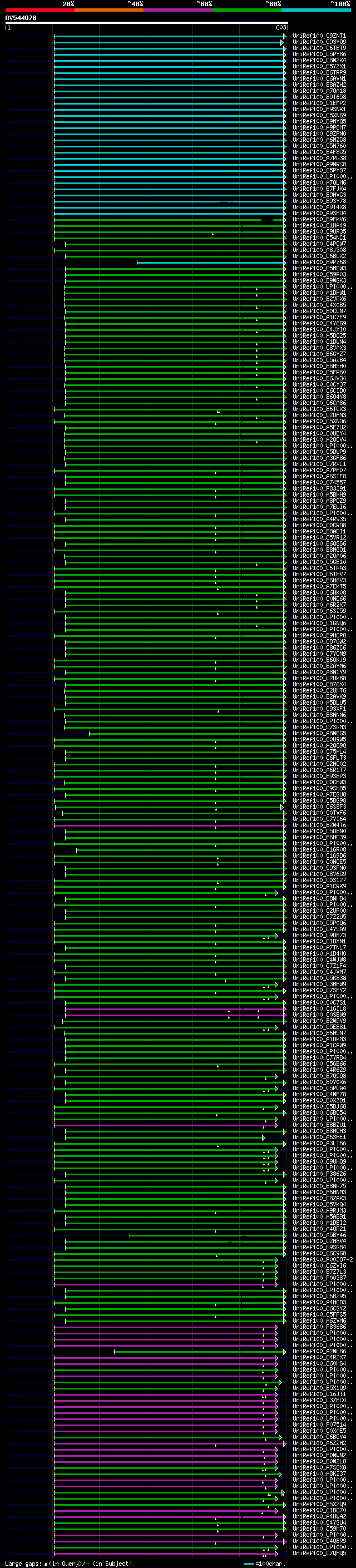Click the shortened green bar for A5BY46
This screenshot has width=356, height=1568.
(x=207, y=1235)
